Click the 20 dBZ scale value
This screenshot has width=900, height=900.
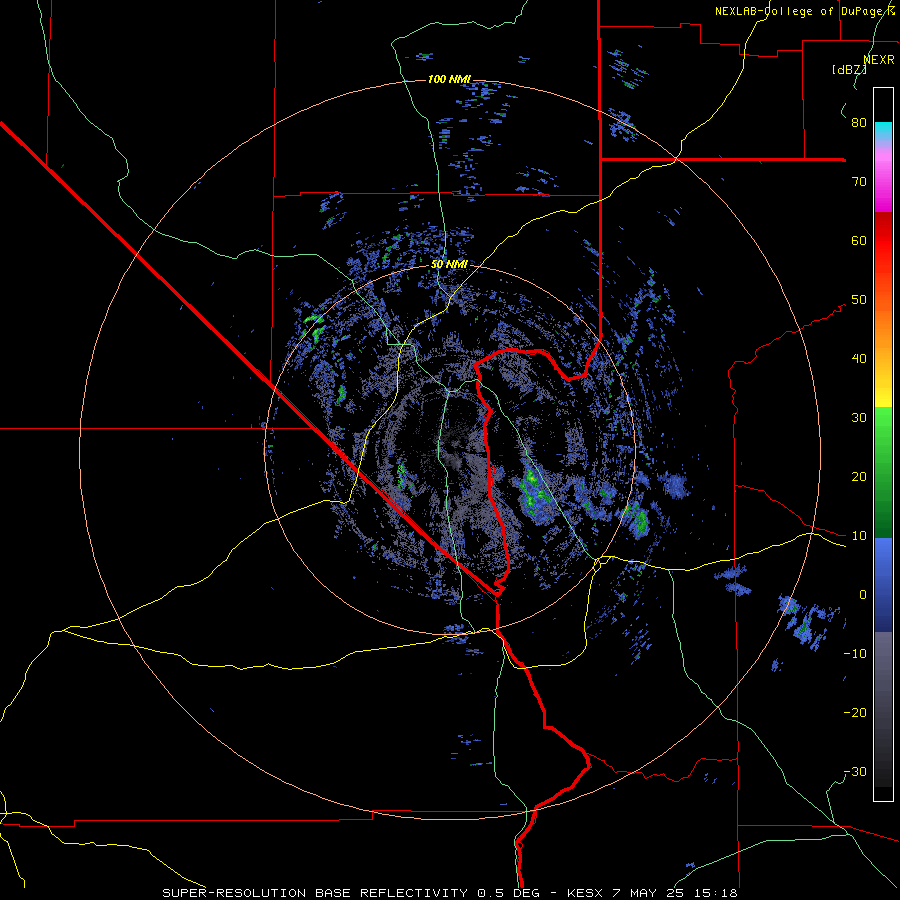[x=859, y=476]
